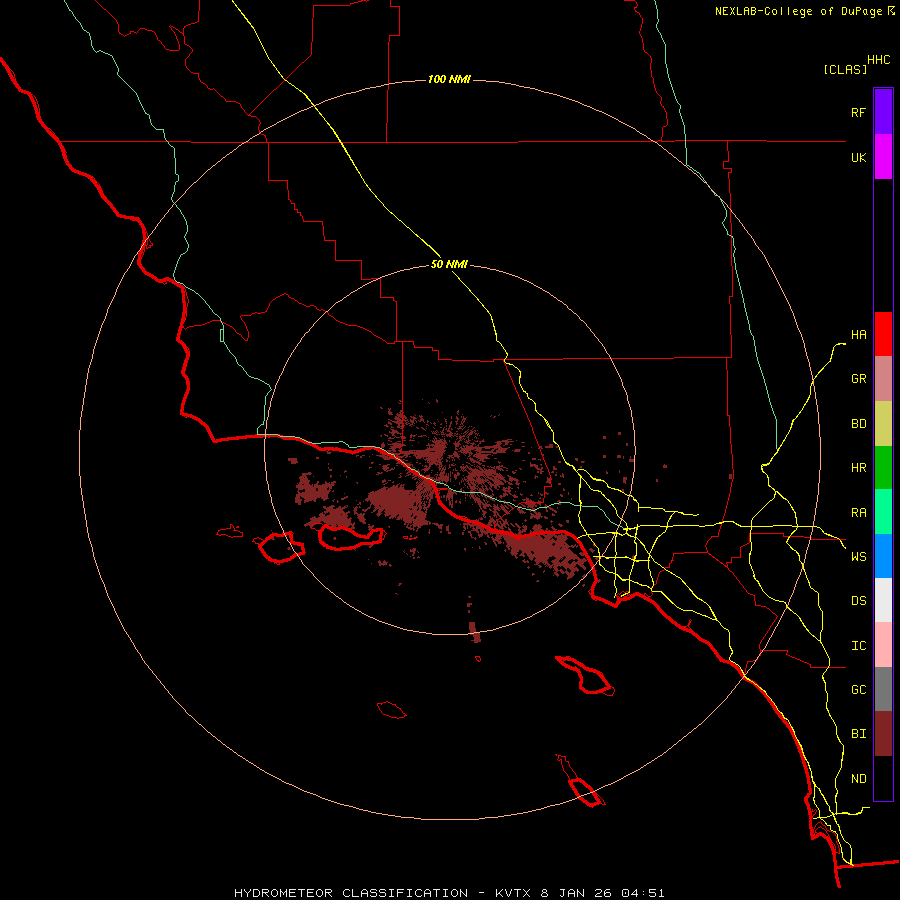Click the HR legend label

(858, 468)
